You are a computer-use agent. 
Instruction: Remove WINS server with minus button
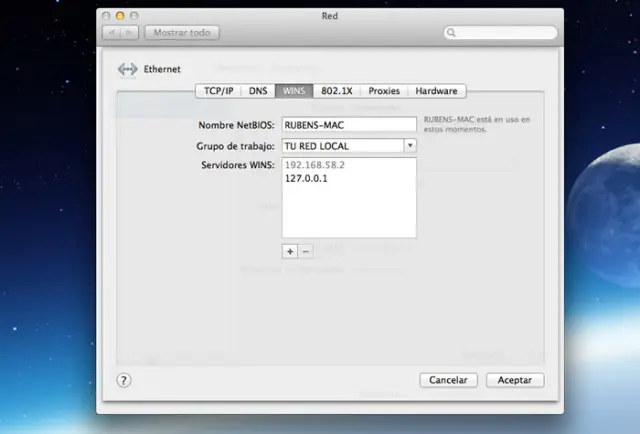click(x=306, y=251)
